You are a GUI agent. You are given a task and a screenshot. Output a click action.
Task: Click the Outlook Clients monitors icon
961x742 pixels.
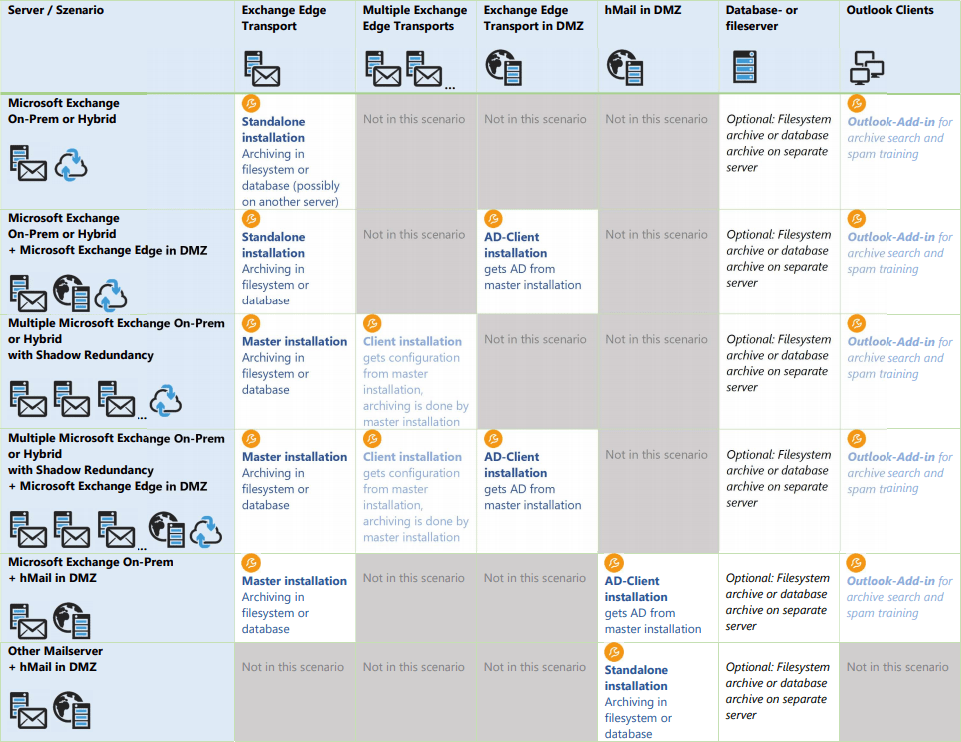point(866,68)
